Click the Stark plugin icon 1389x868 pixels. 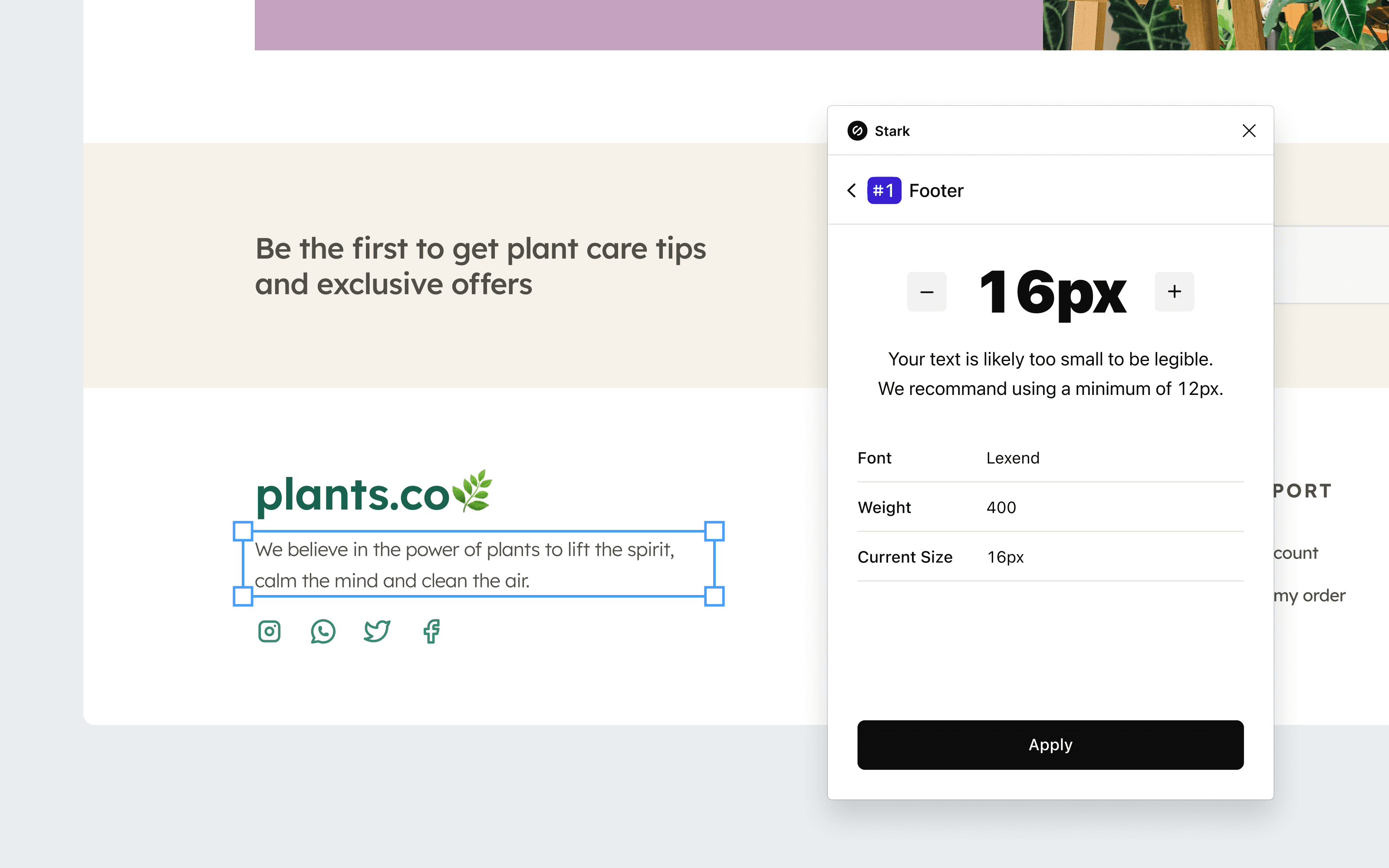856,130
